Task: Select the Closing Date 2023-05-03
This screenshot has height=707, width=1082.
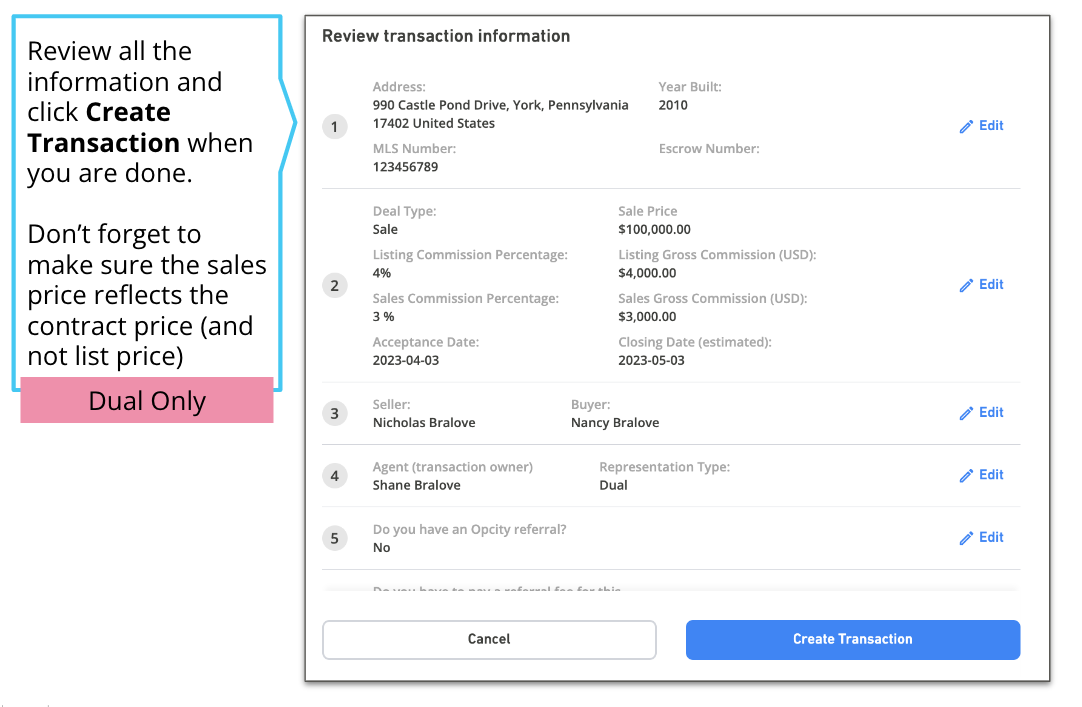Action: pos(651,360)
